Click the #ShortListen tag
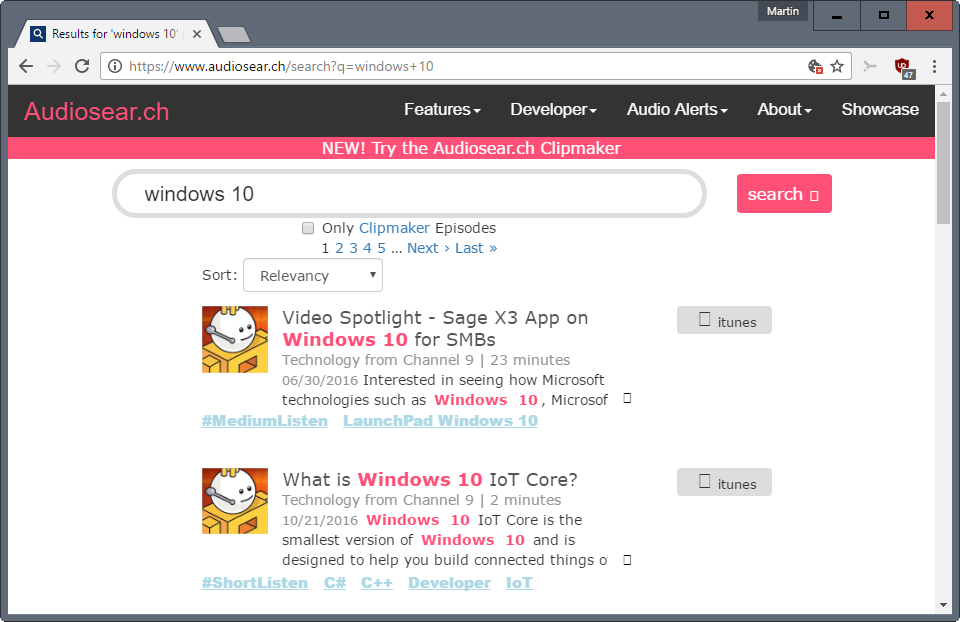The image size is (960, 622). (255, 583)
